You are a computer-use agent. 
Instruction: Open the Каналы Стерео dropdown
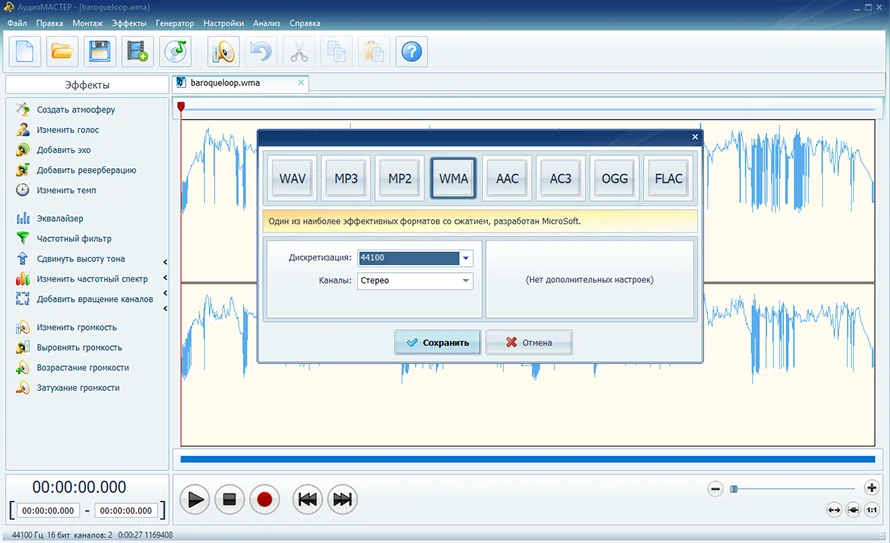point(415,280)
